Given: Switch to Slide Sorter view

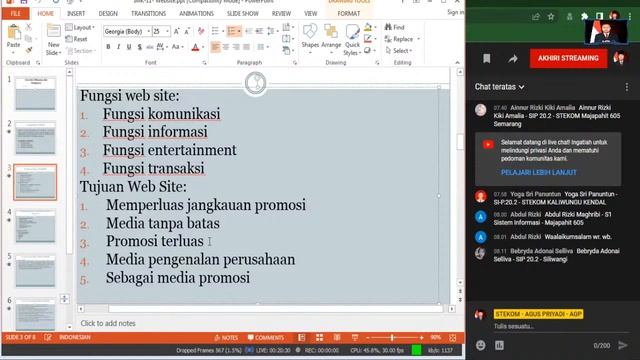Looking at the screenshot, I should click(319, 338).
